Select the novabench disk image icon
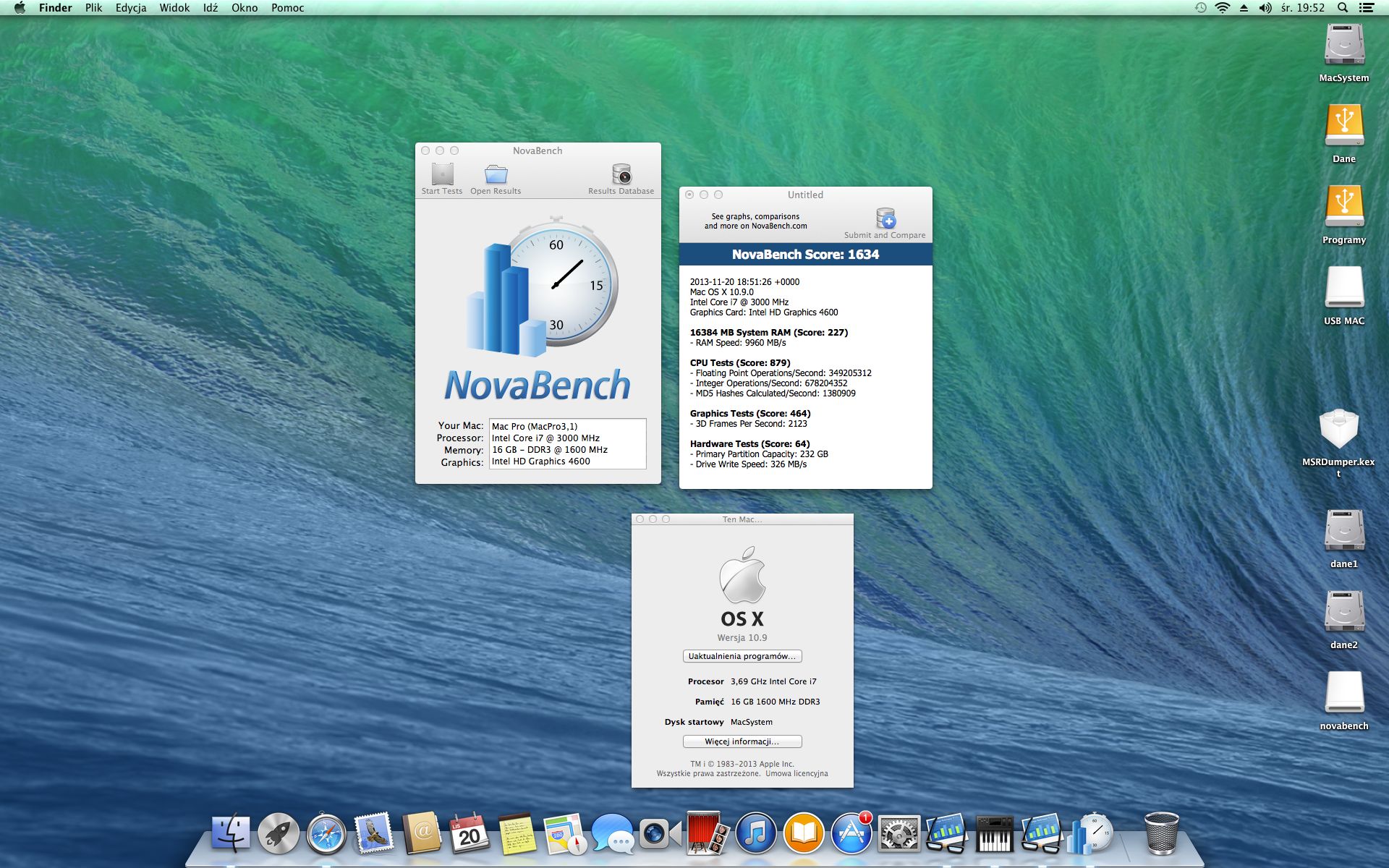Viewport: 1389px width, 868px height. click(x=1344, y=693)
